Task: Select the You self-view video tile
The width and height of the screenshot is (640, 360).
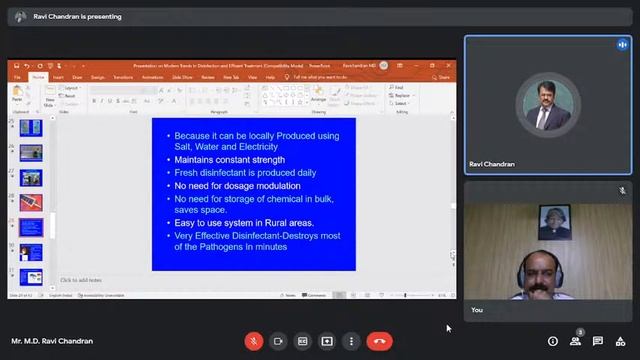Action: (x=548, y=251)
